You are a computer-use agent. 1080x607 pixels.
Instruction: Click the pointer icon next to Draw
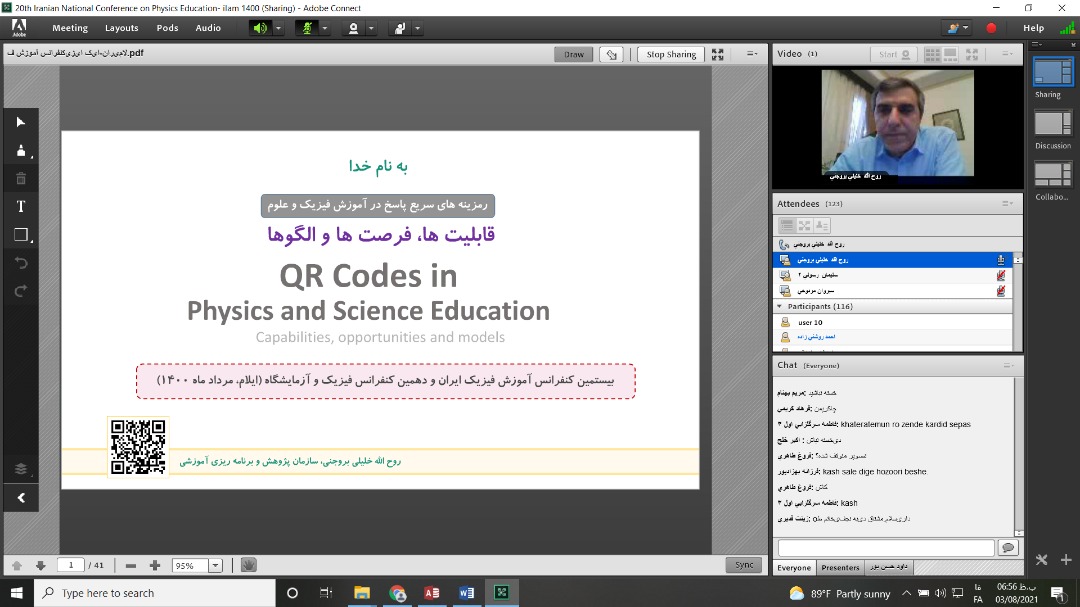612,55
